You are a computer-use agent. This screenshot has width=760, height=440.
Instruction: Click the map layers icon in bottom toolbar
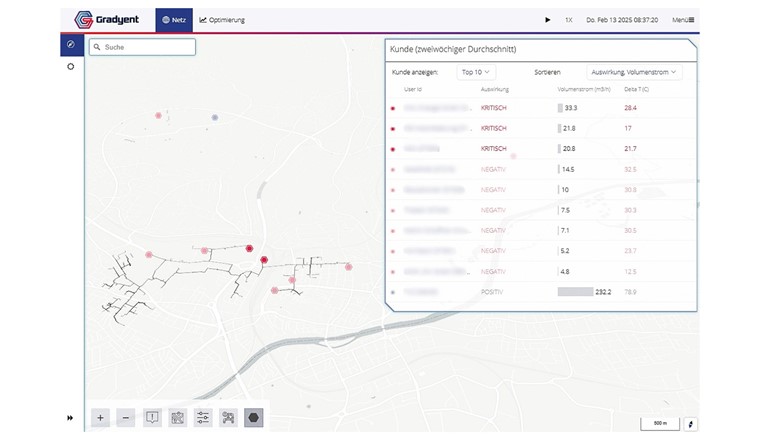tap(178, 418)
